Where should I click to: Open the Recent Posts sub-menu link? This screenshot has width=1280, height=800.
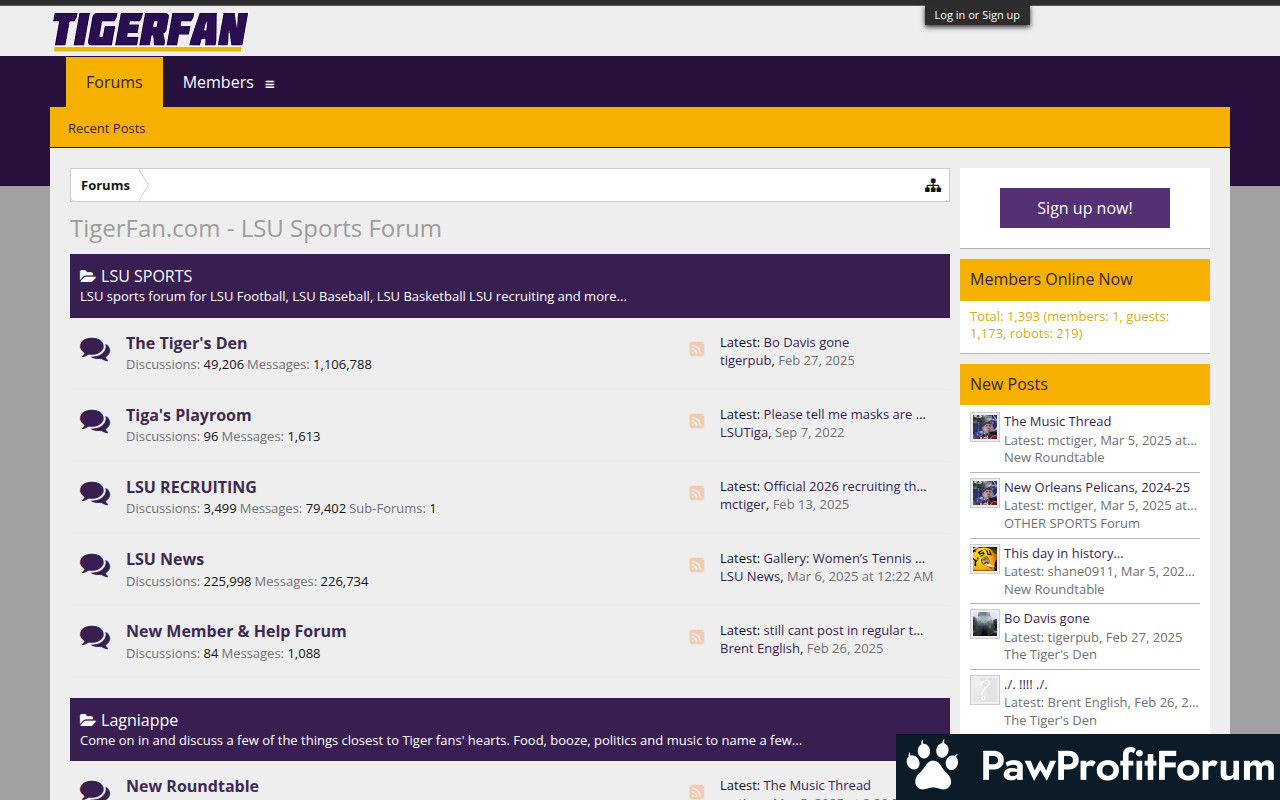[106, 128]
